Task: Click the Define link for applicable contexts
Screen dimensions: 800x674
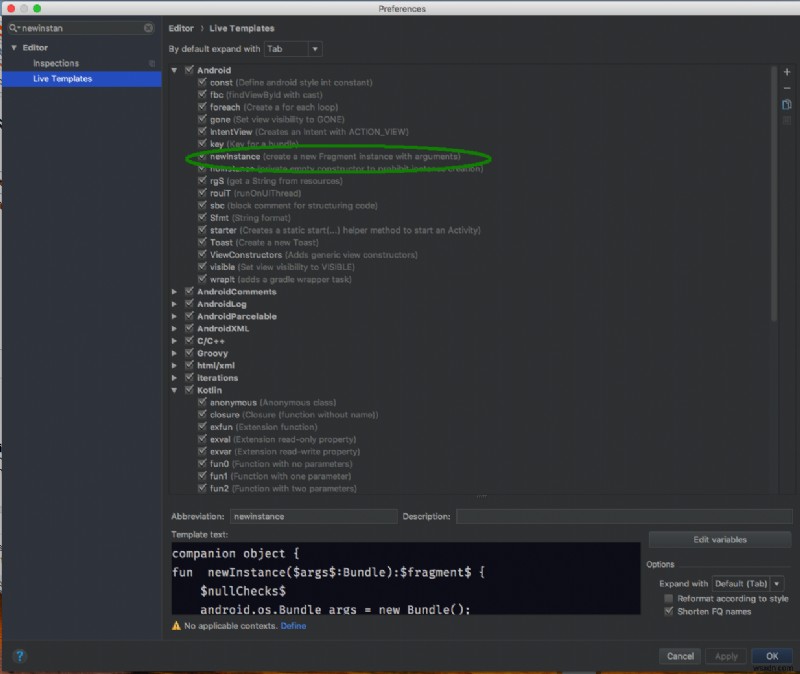Action: point(293,624)
